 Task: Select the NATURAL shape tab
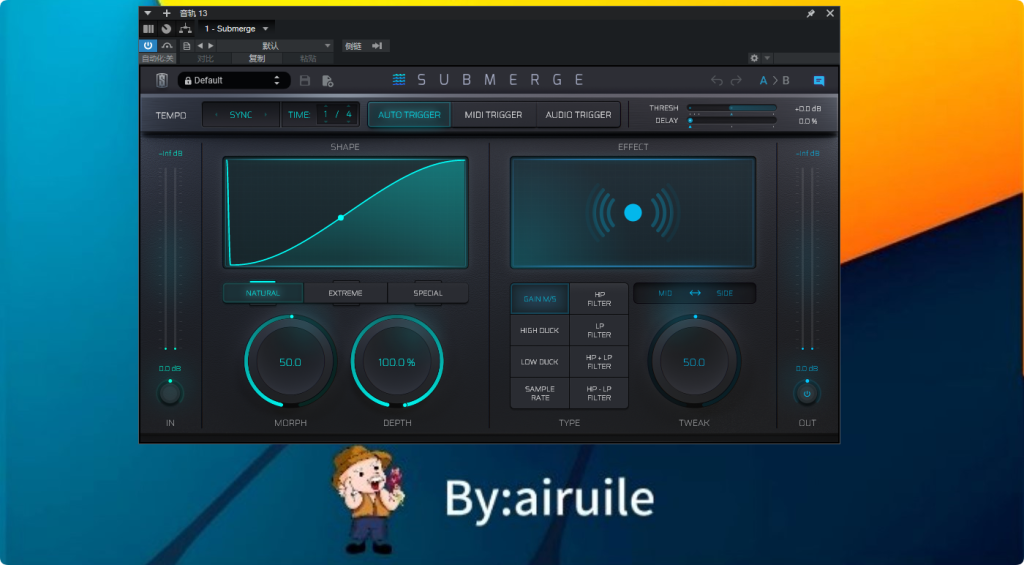click(263, 293)
